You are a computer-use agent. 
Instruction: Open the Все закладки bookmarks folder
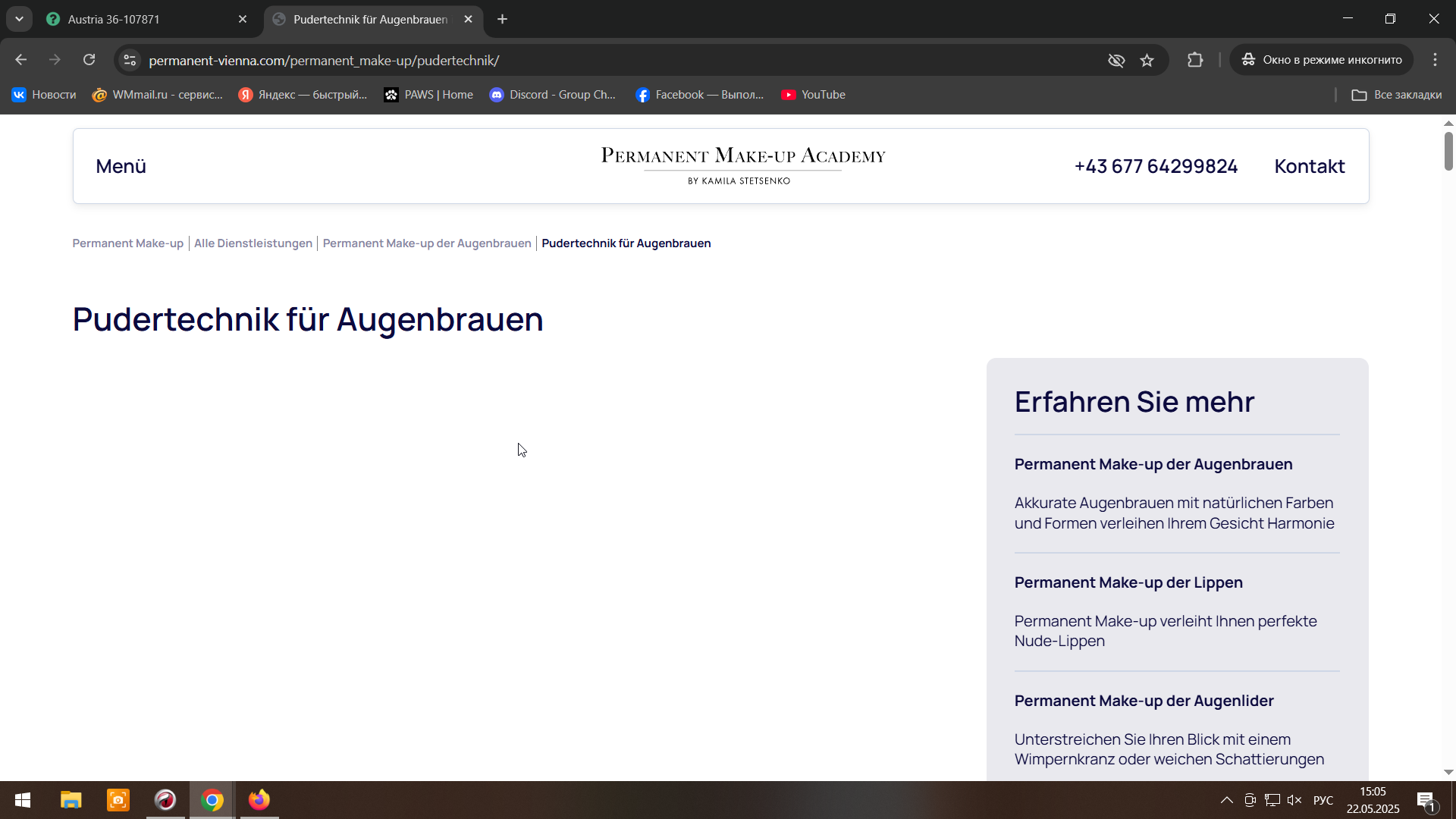(x=1397, y=95)
